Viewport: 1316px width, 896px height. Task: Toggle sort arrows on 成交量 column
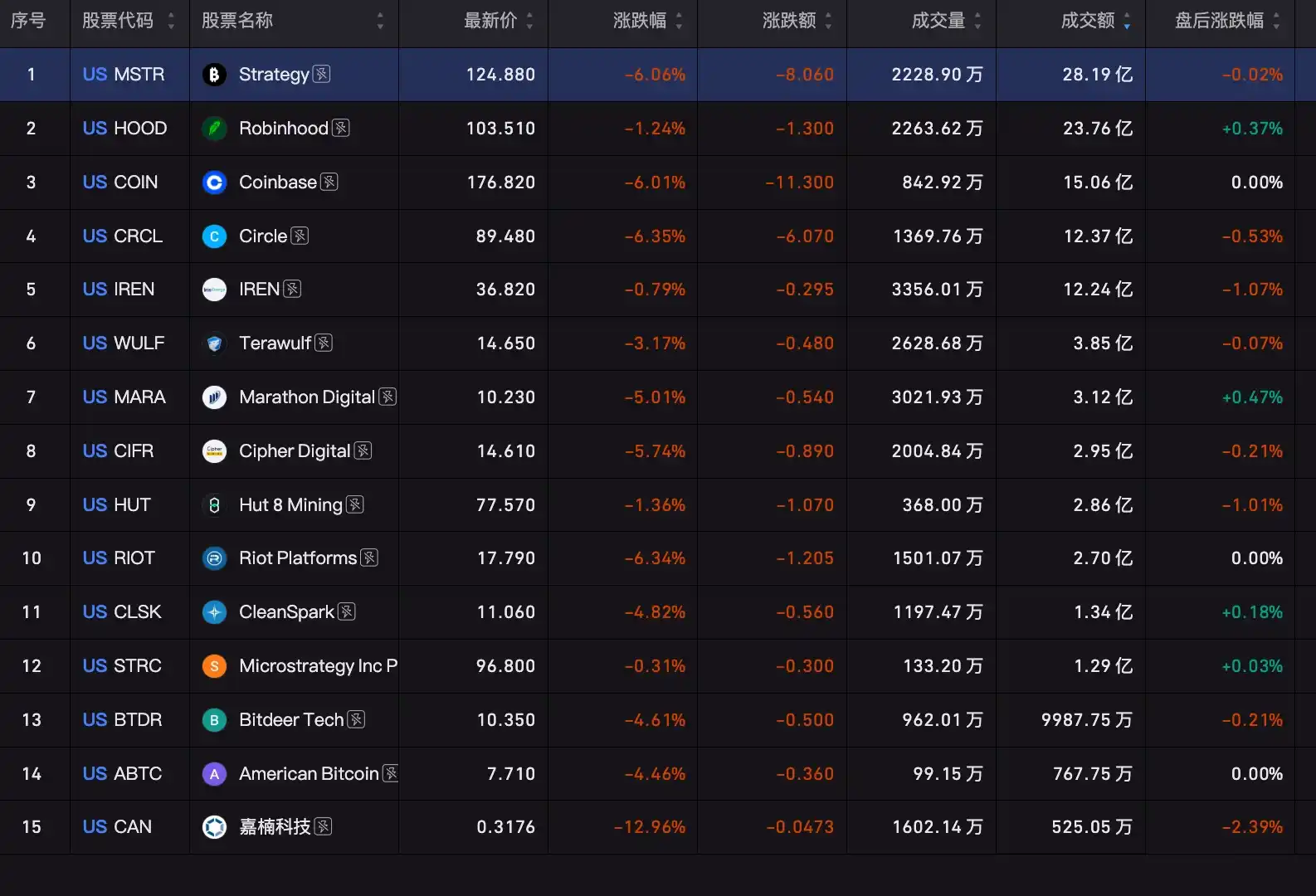977,21
